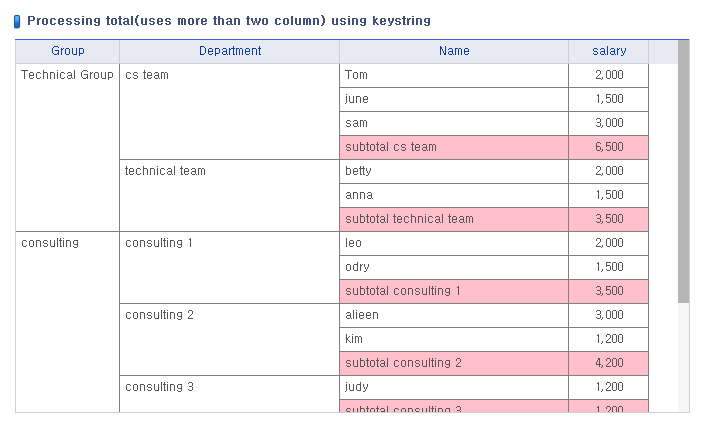Select the subtotal technical team cell

[454, 219]
